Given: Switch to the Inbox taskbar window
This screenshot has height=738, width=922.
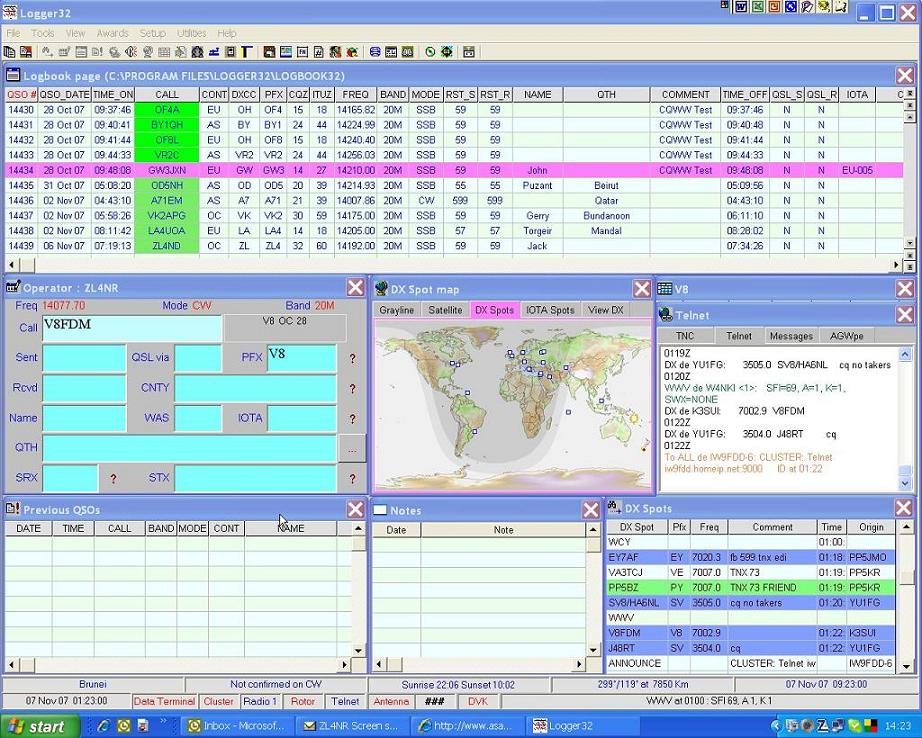Looking at the screenshot, I should coord(236,726).
